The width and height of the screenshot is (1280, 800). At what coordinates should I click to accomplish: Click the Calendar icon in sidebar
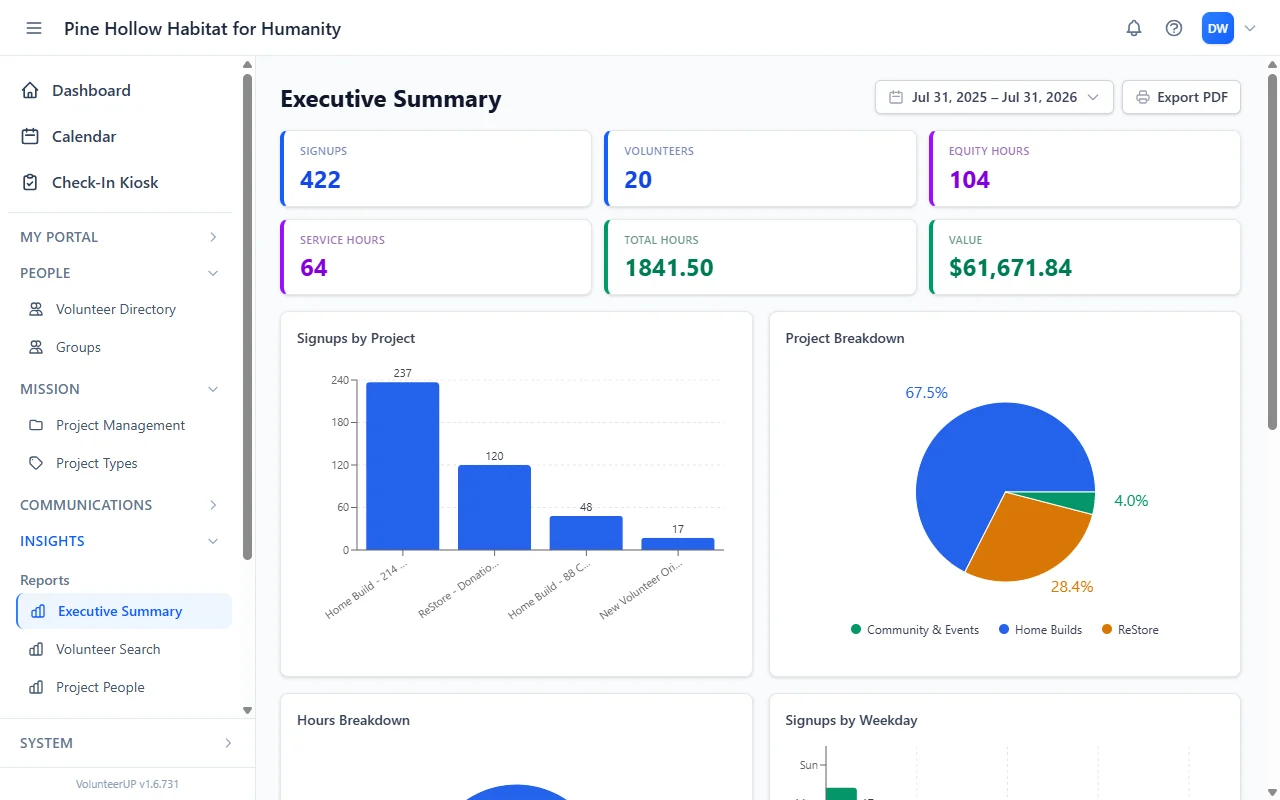click(30, 136)
